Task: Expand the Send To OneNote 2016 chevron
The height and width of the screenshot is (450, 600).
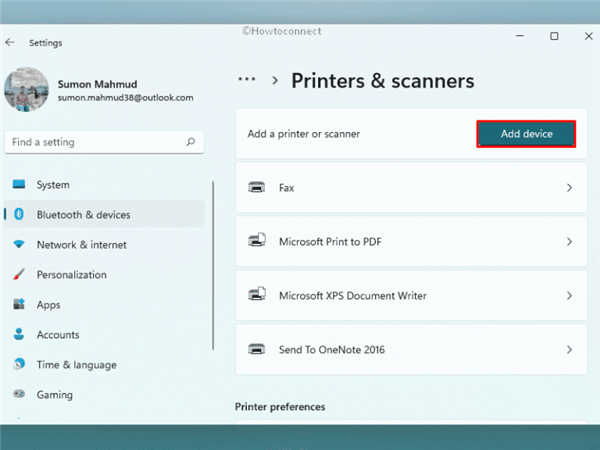Action: 569,349
